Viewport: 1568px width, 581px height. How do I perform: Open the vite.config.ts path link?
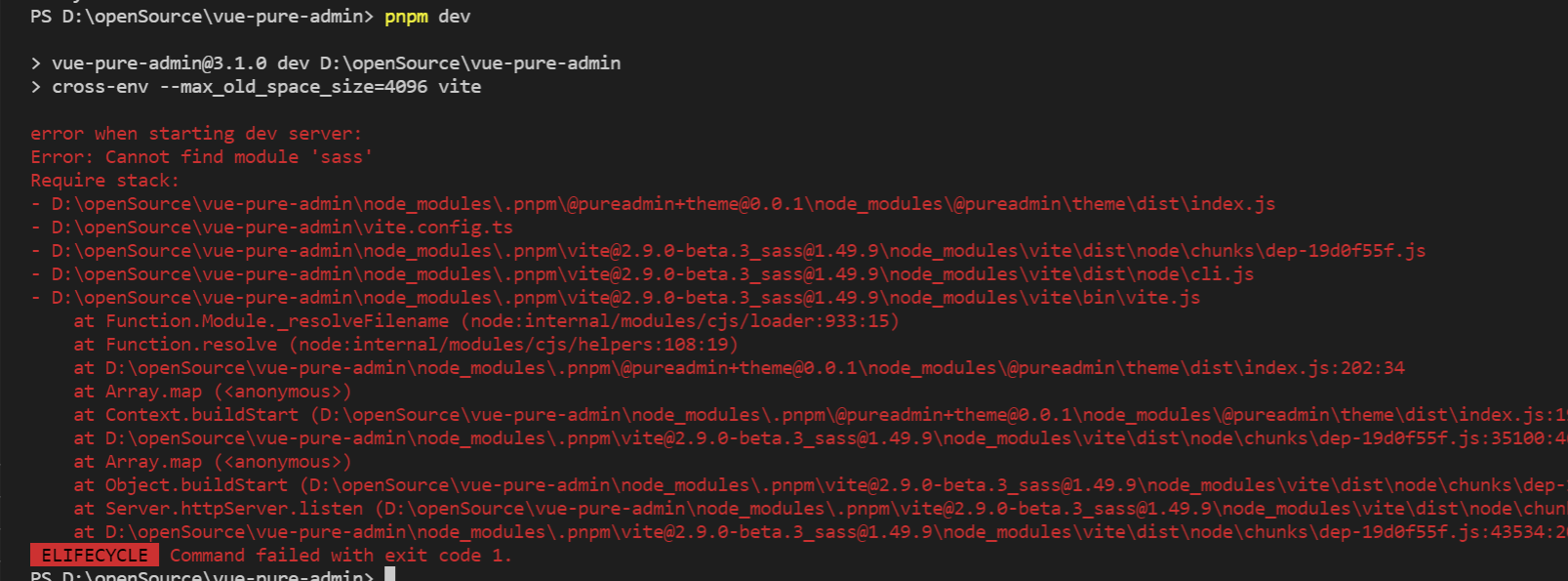(x=282, y=228)
